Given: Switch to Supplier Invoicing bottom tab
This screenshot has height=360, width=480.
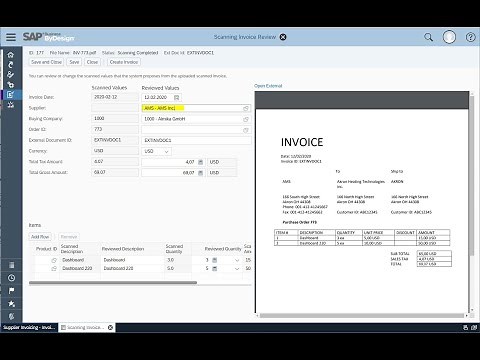Looking at the screenshot, I should [x=29, y=328].
